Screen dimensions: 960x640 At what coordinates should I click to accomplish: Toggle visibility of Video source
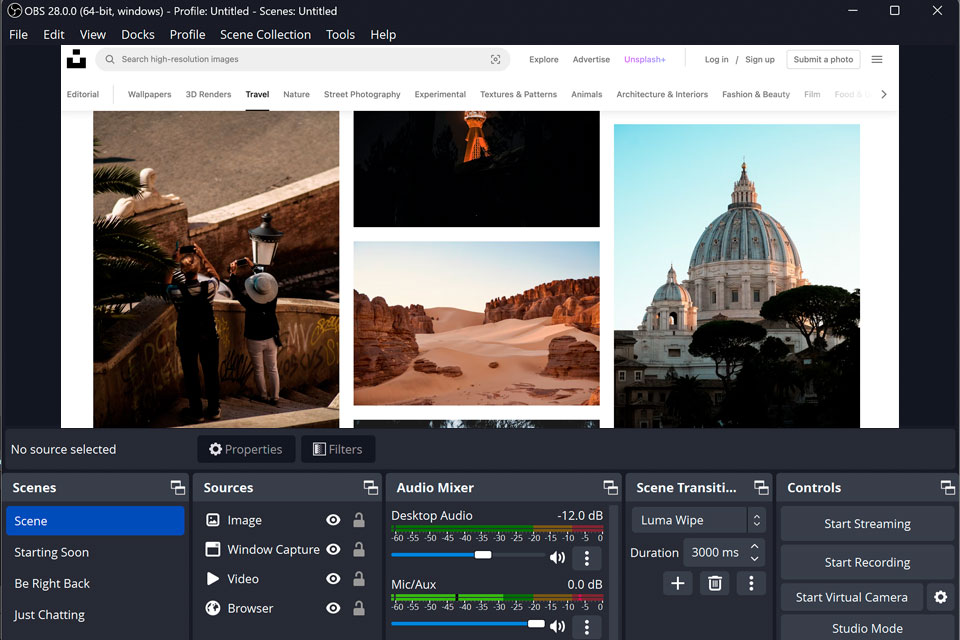point(333,579)
